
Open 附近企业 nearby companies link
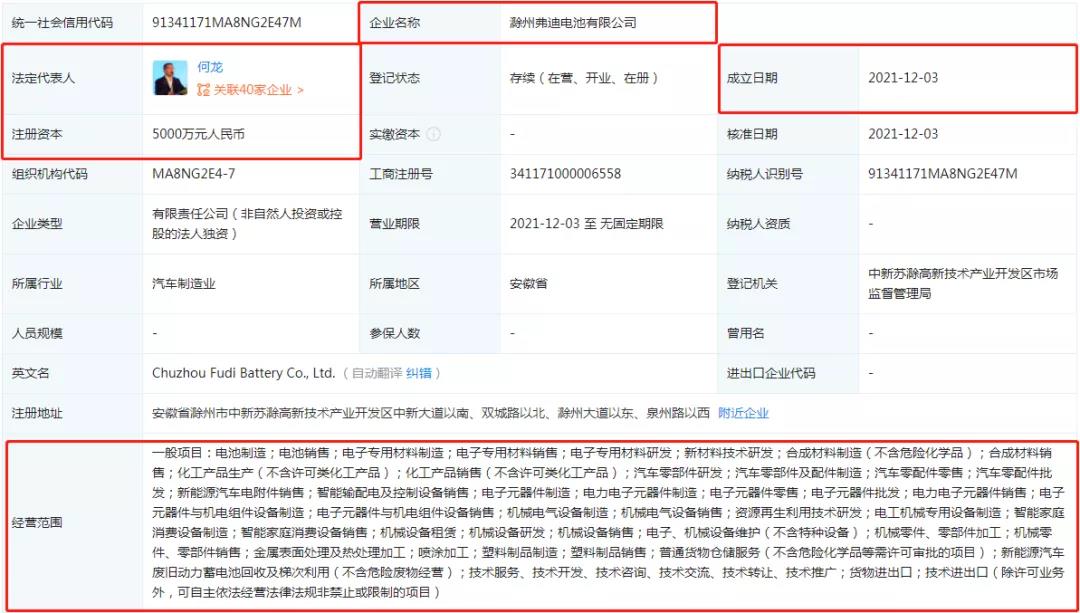coord(743,413)
